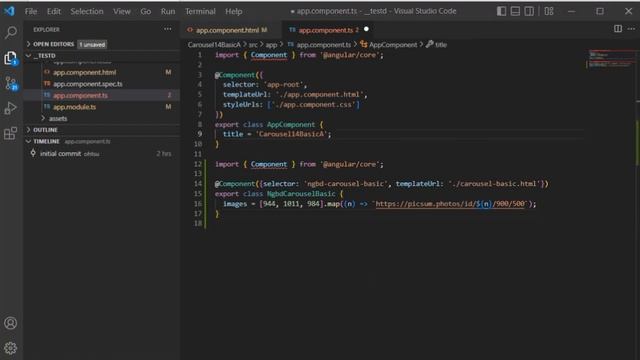Open the Go menu
The width and height of the screenshot is (640, 360).
[x=146, y=11]
